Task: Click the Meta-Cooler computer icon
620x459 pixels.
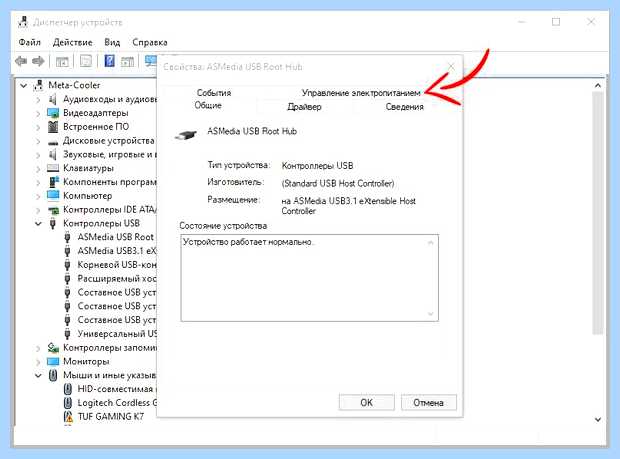Action: [x=39, y=85]
